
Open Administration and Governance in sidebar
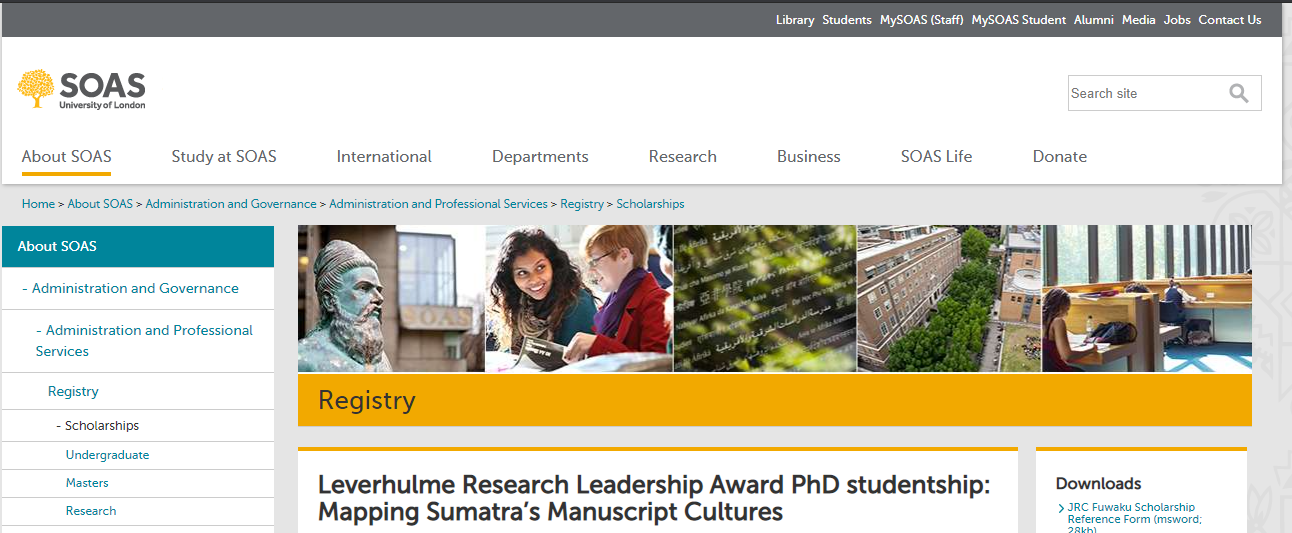pyautogui.click(x=135, y=288)
